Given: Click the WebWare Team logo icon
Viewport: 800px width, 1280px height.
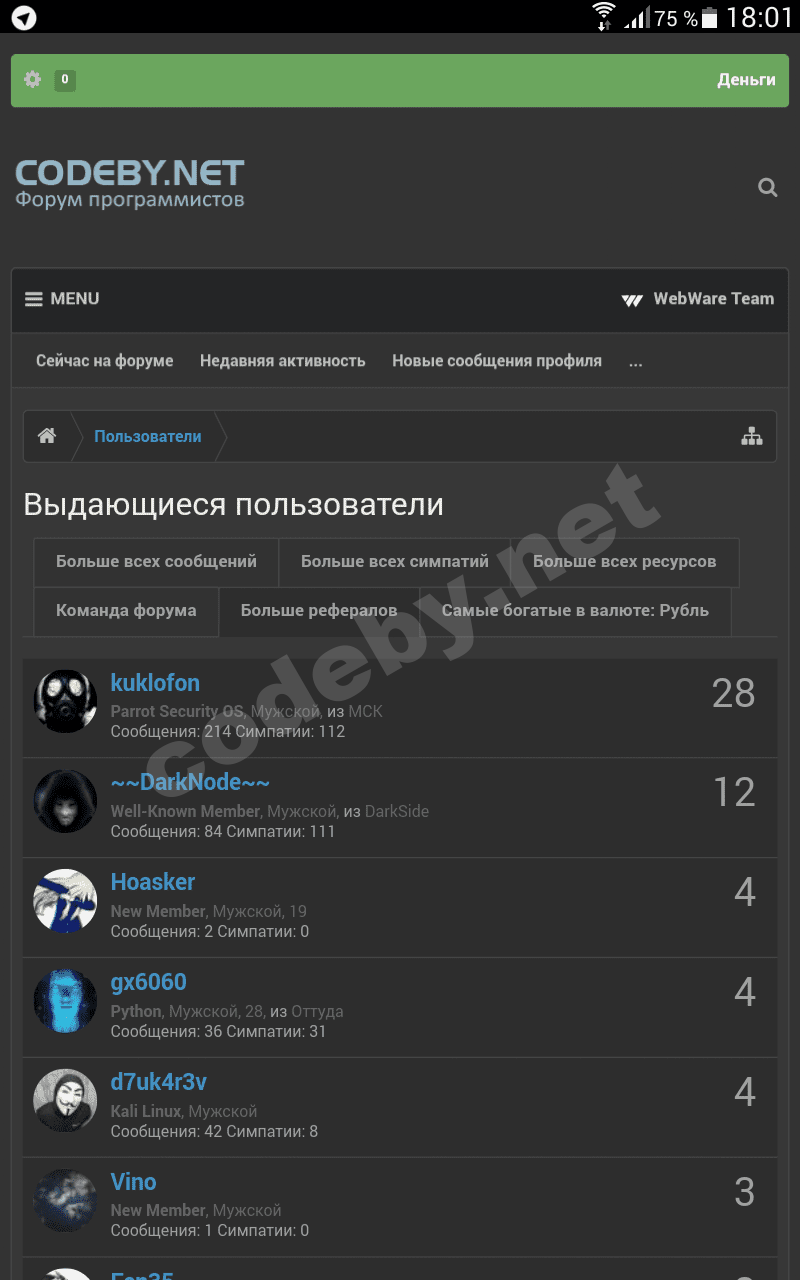Looking at the screenshot, I should [x=632, y=299].
